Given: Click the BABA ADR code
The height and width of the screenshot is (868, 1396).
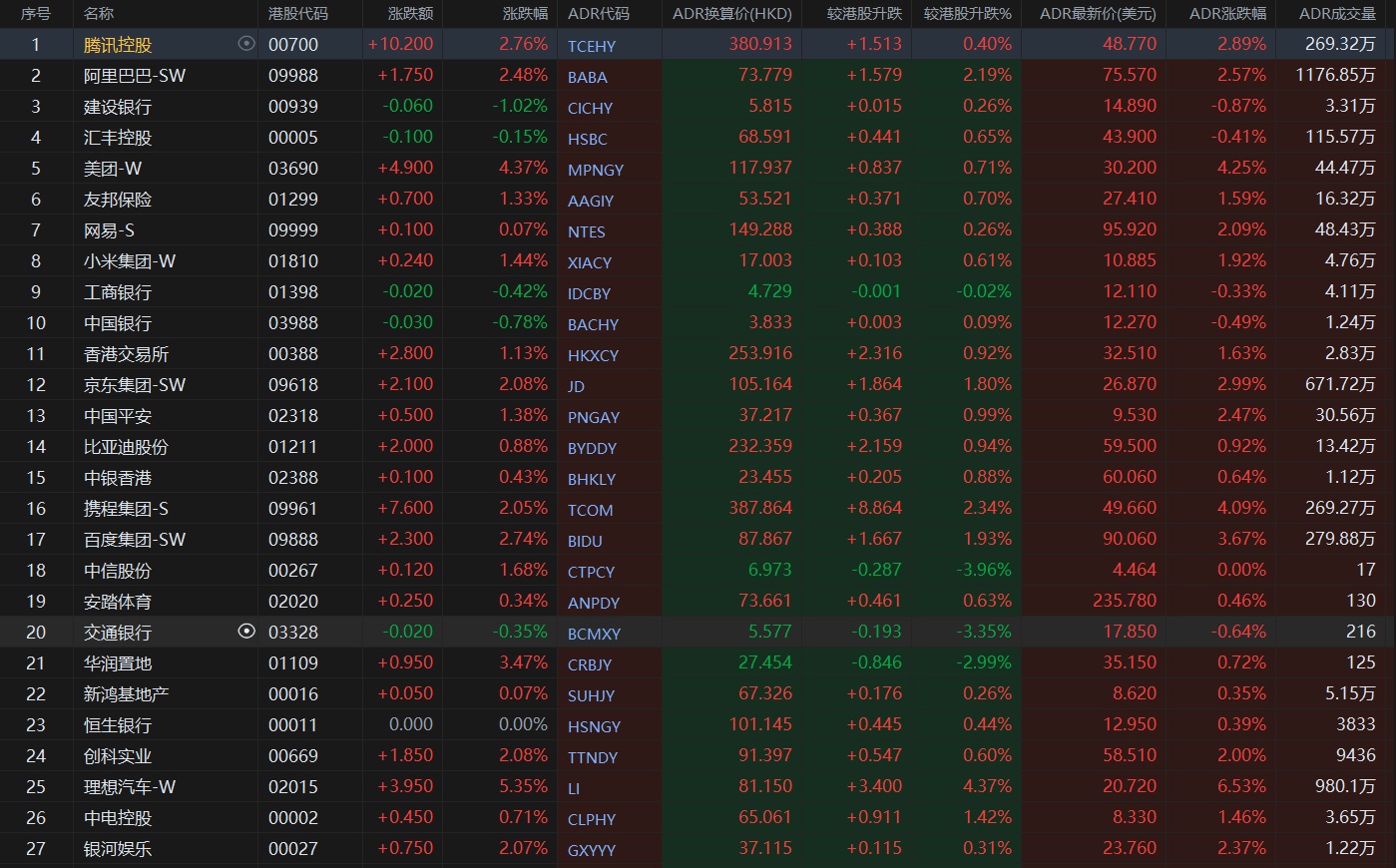Looking at the screenshot, I should click(588, 77).
